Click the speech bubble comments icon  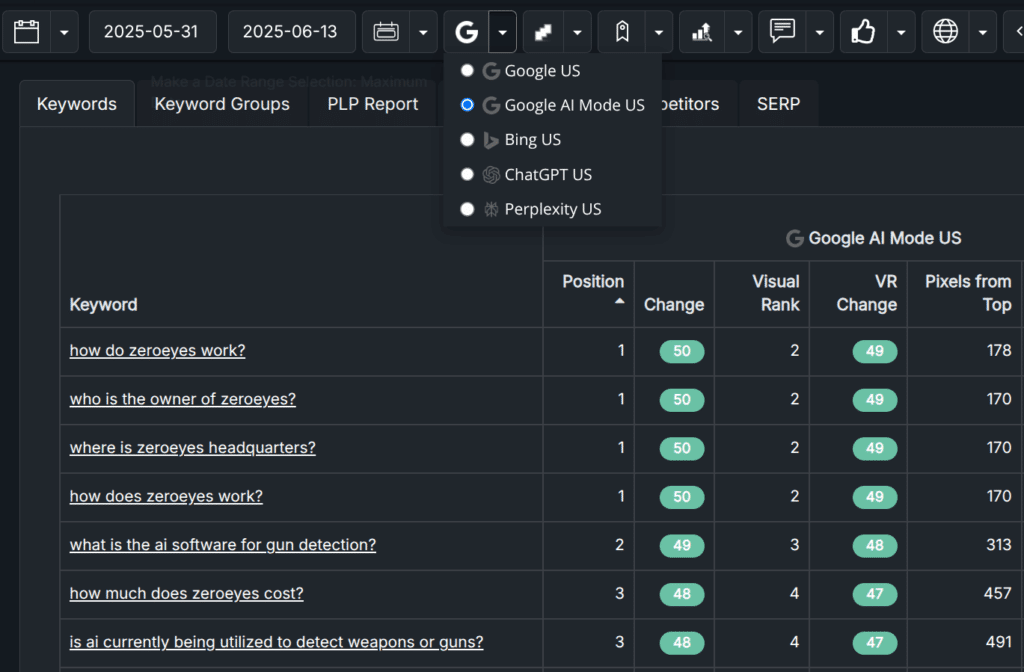[783, 32]
